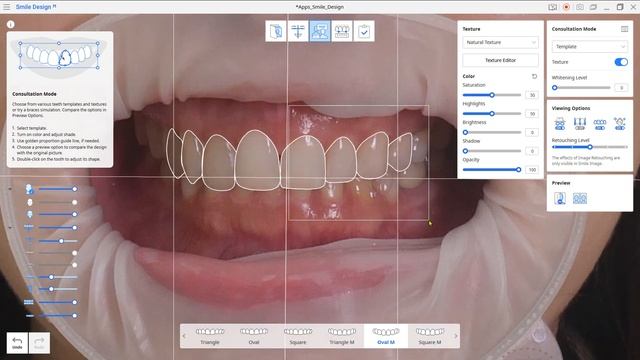Click the Redo button
This screenshot has height=360, width=640.
[39, 342]
